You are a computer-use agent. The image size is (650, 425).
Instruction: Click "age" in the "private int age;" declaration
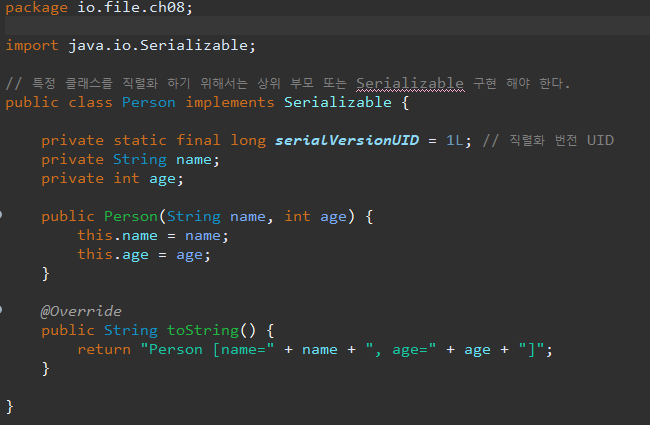[162, 180]
